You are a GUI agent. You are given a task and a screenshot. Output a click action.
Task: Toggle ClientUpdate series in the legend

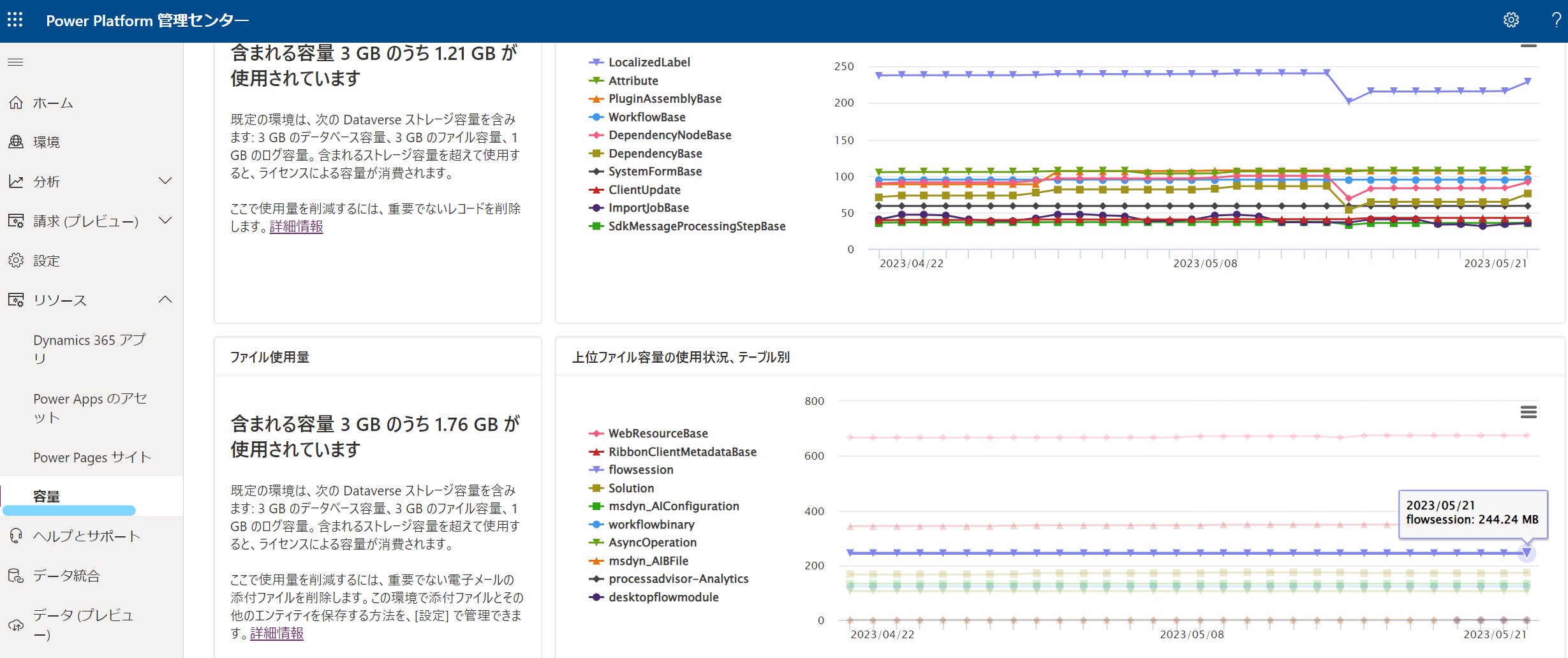[x=635, y=190]
